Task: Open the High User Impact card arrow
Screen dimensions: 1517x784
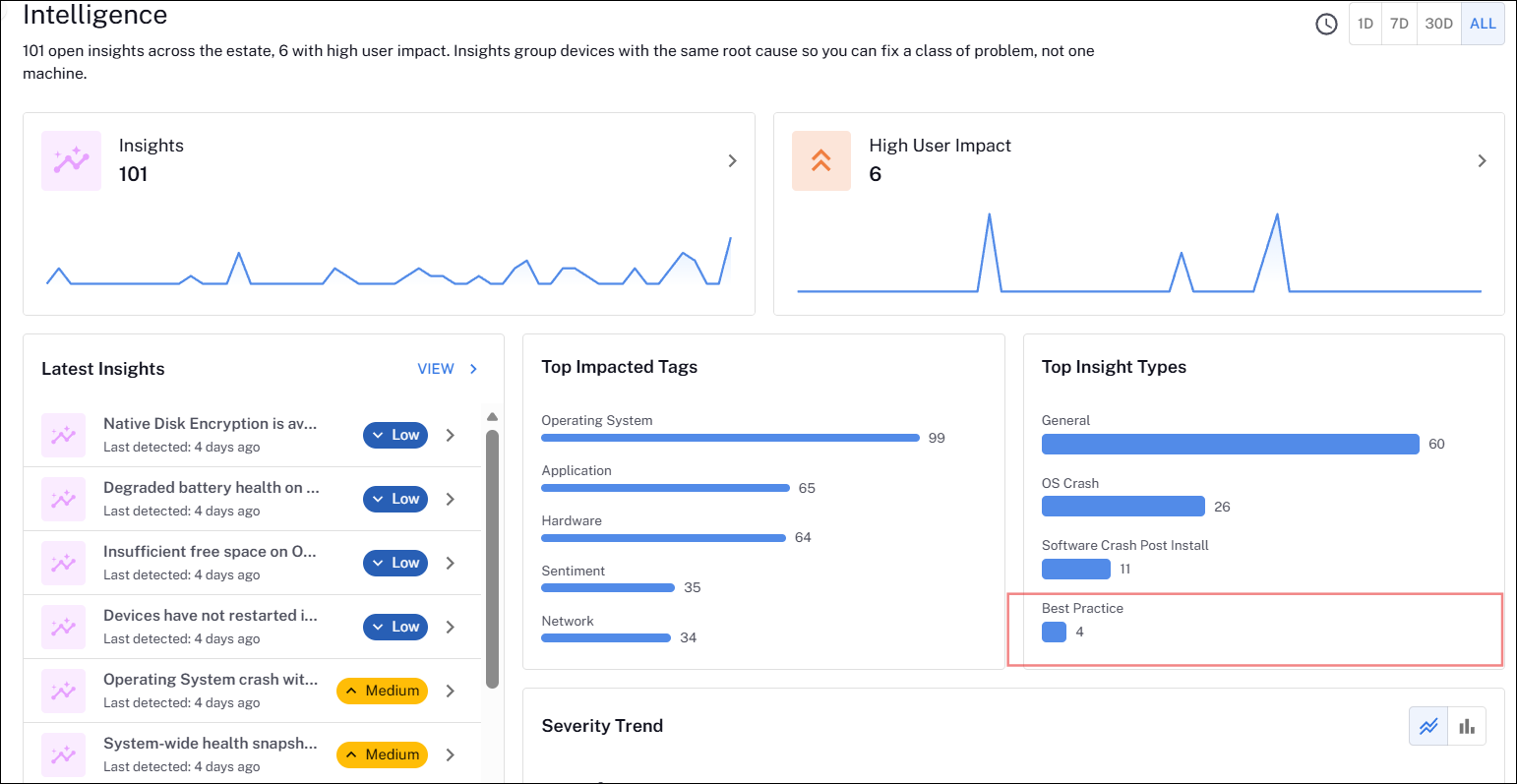Action: coord(1482,160)
